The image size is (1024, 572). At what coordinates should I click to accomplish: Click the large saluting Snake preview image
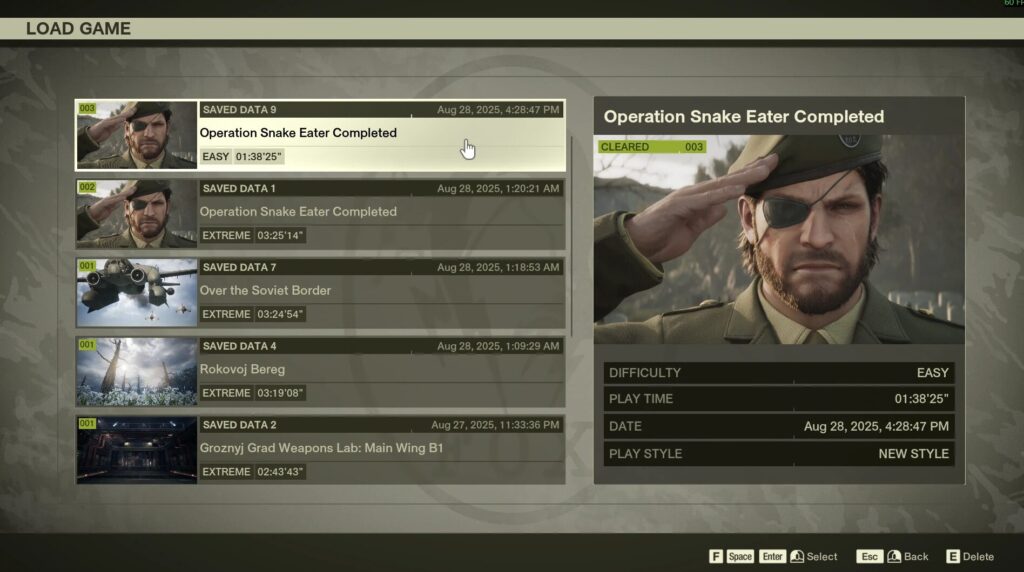[x=778, y=240]
